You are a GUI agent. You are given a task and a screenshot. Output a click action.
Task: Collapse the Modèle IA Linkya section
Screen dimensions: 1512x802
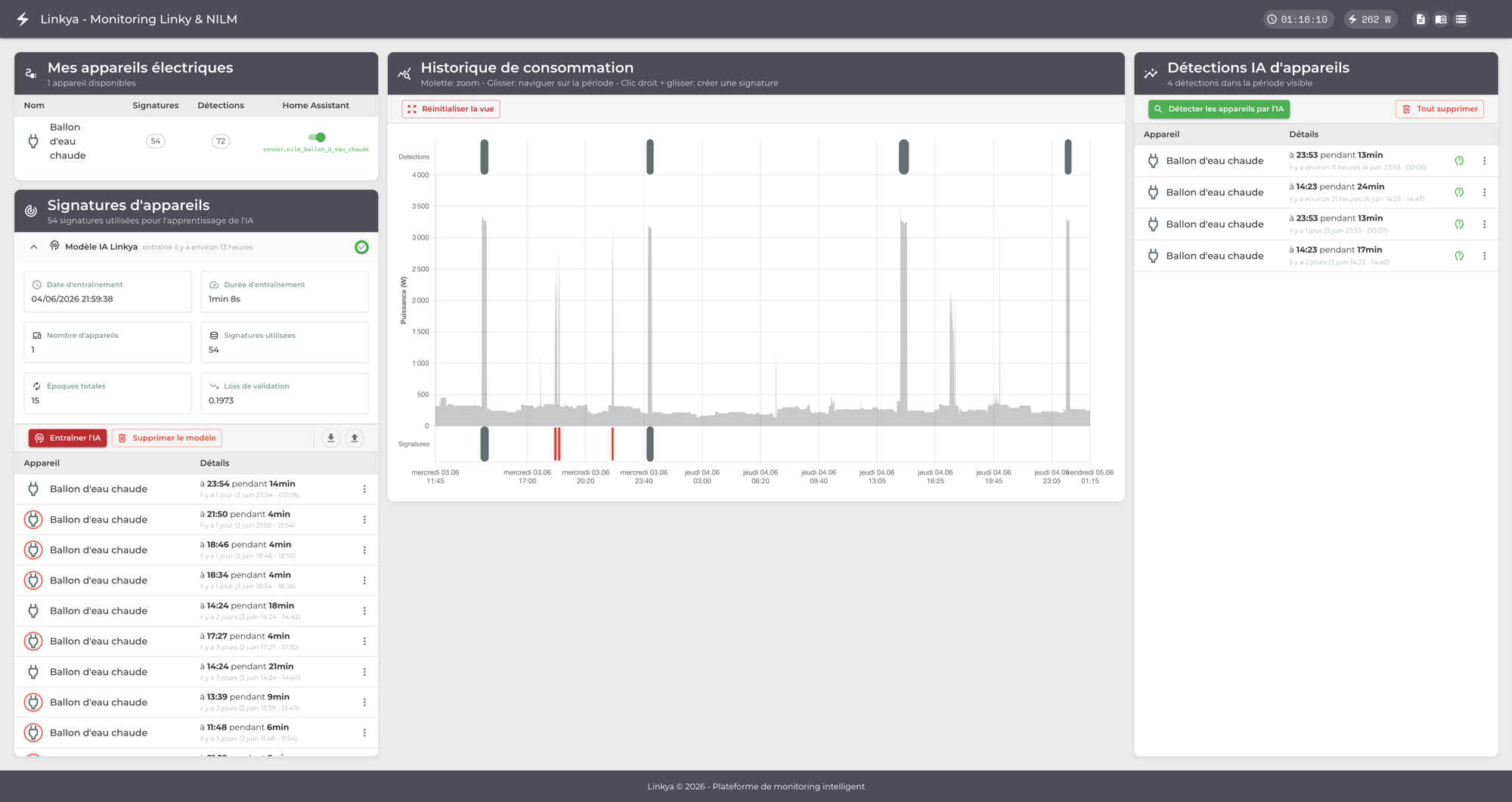[x=34, y=247]
